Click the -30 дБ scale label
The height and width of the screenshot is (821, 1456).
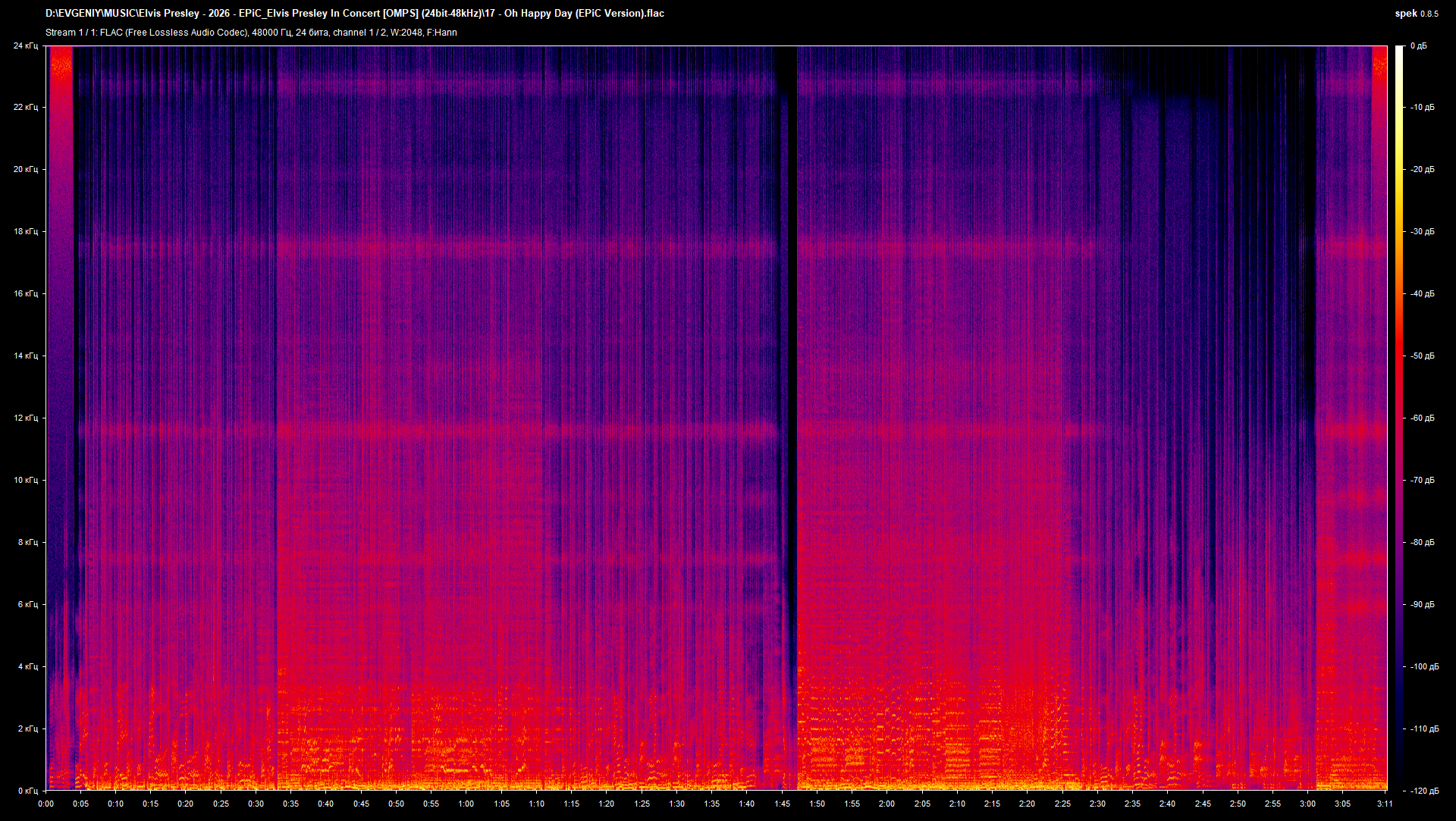coord(1422,231)
